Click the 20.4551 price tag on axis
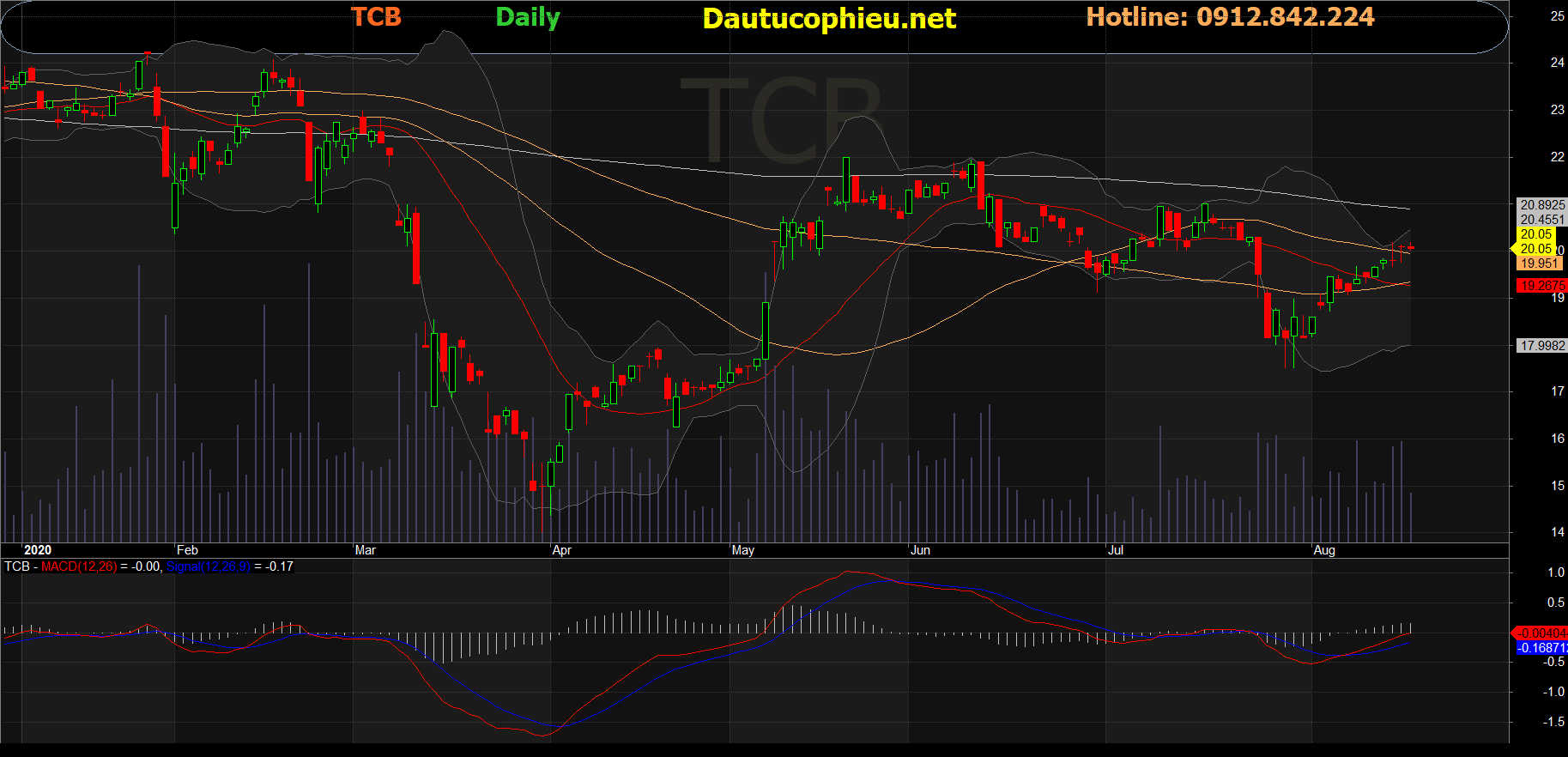 [x=1542, y=220]
